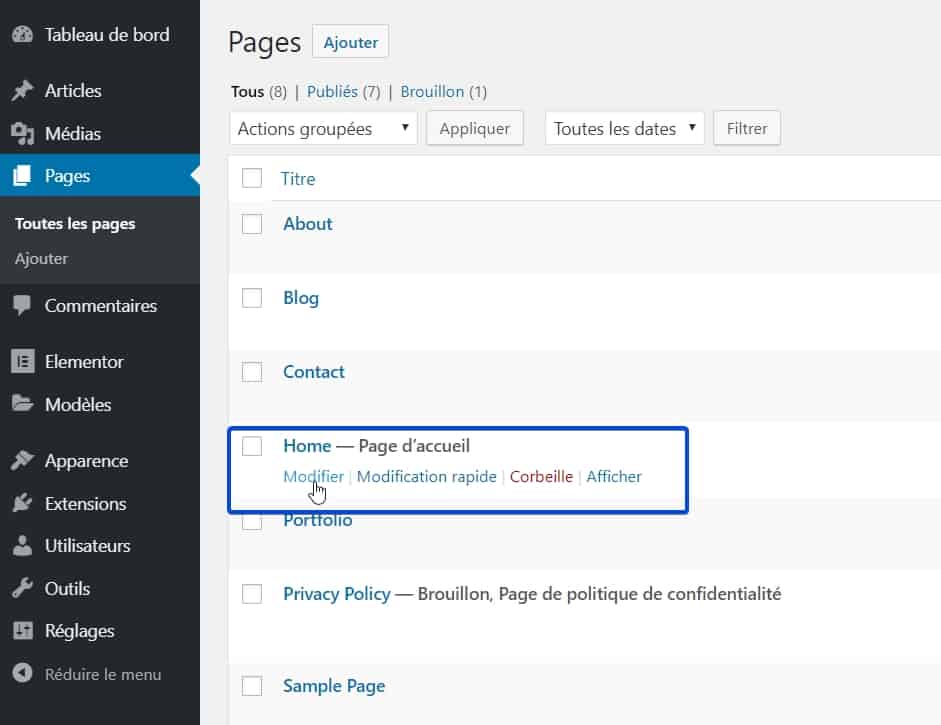Open the Actions groupées dropdown

pos(323,128)
